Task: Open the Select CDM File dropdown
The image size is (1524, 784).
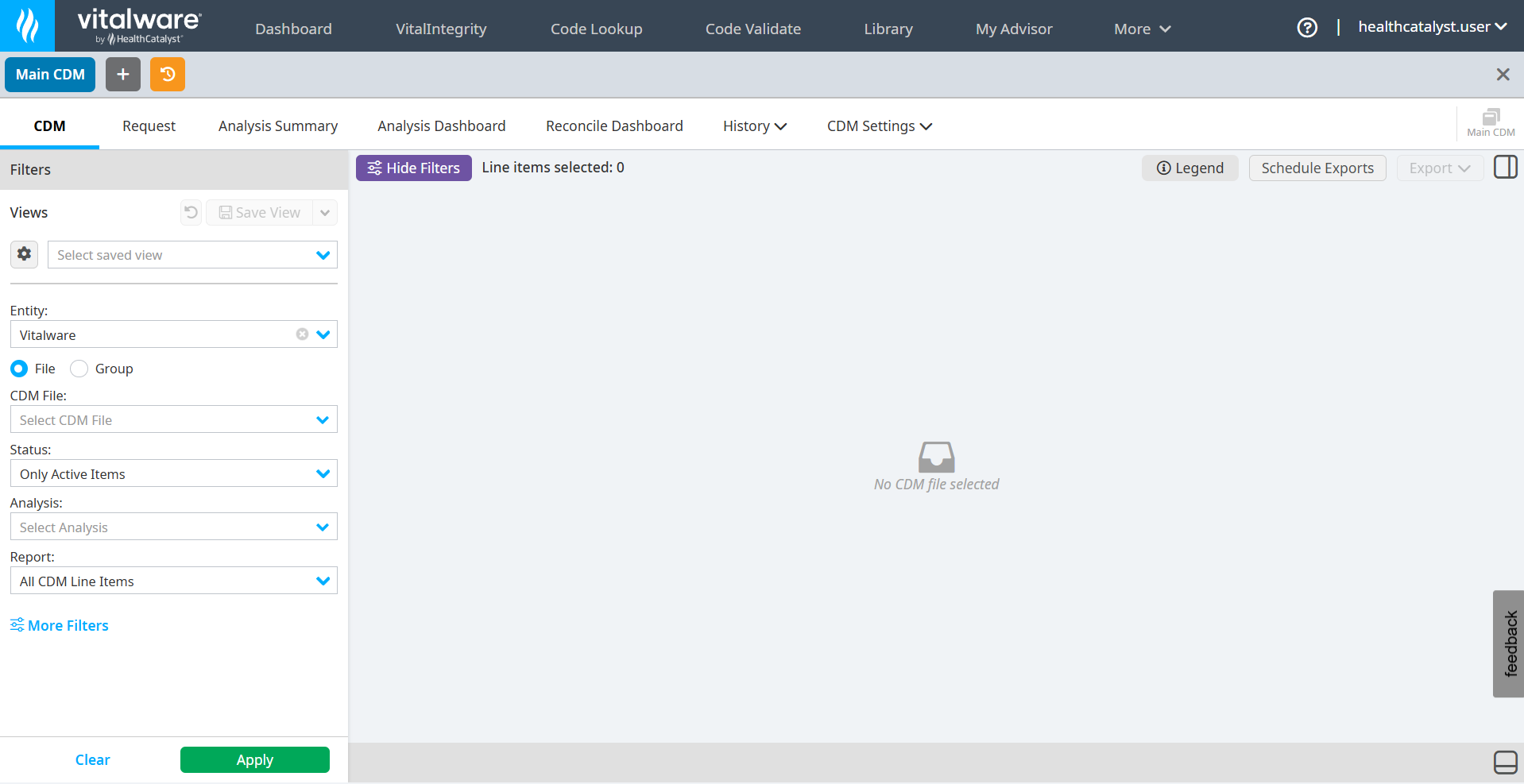Action: click(x=173, y=419)
